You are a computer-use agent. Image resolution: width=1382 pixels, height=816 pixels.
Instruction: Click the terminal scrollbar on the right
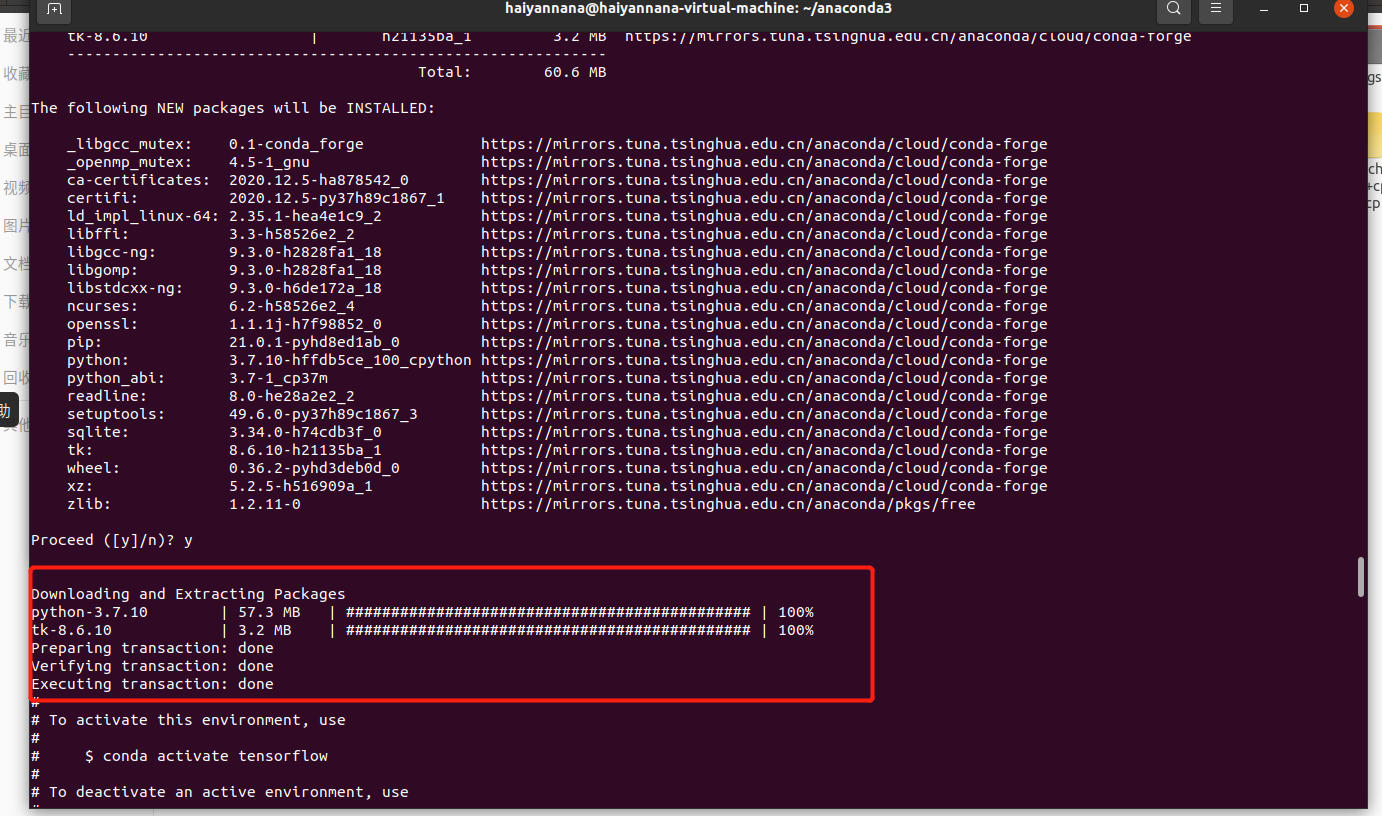[x=1360, y=578]
